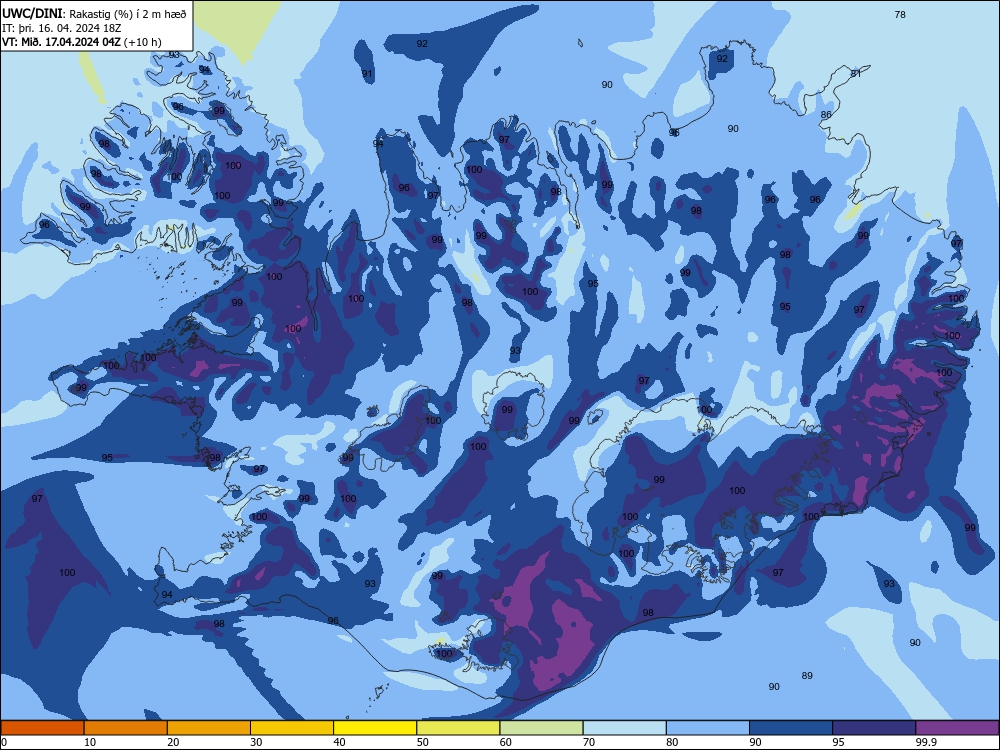Click the legend scale label '10'
The height and width of the screenshot is (750, 1000).
tap(90, 742)
